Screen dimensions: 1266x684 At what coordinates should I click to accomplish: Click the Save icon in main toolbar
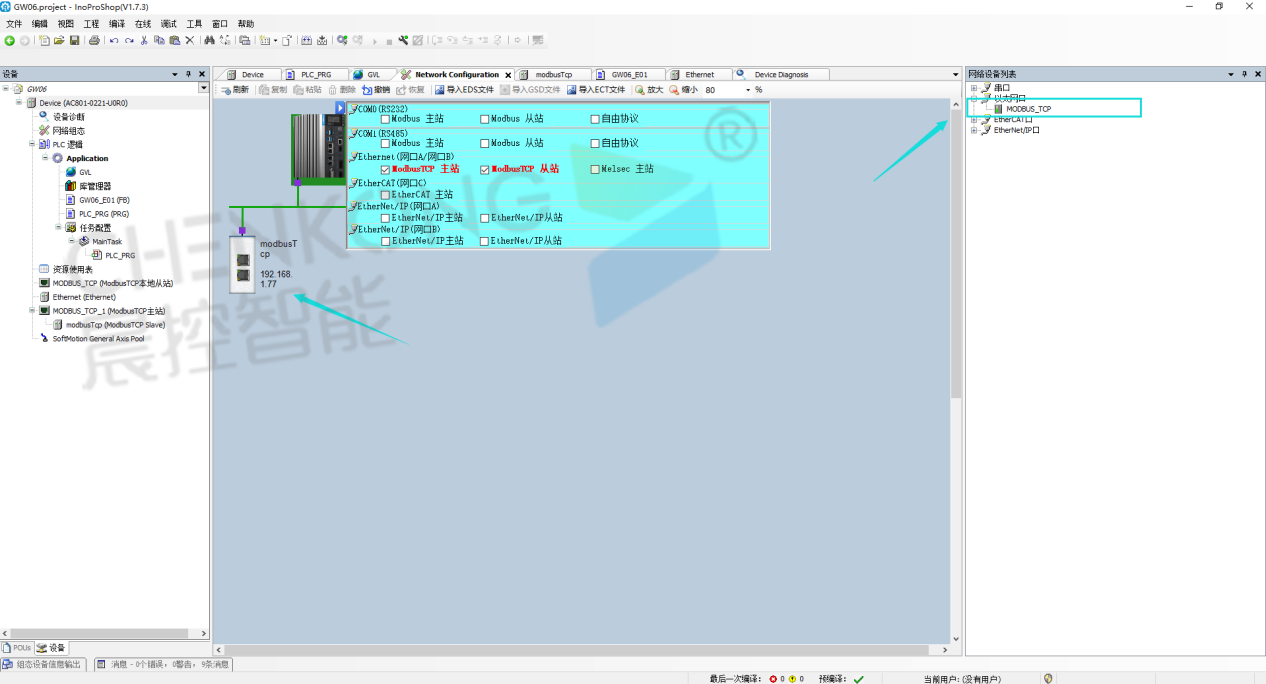74,41
